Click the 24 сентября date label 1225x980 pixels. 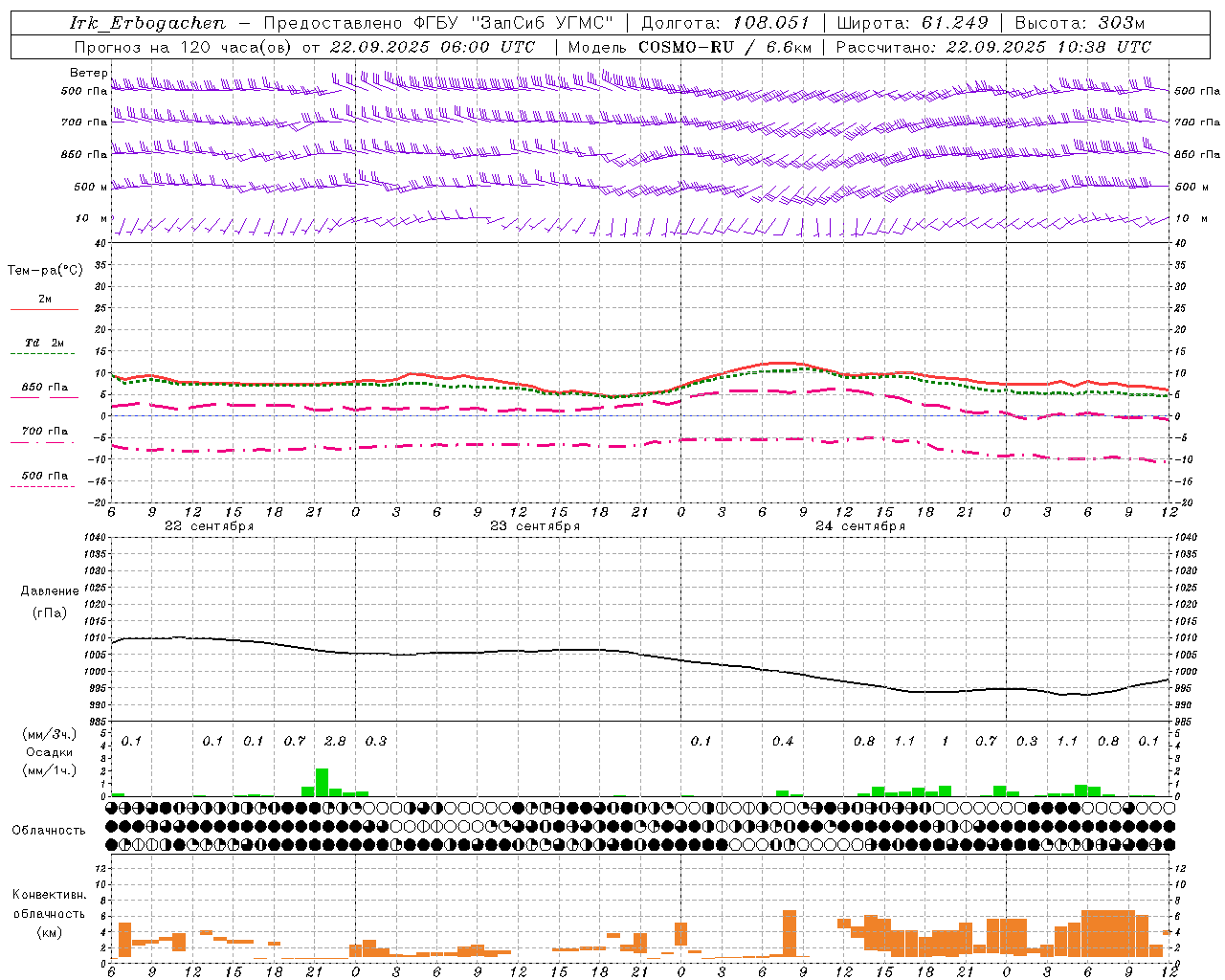click(x=860, y=526)
